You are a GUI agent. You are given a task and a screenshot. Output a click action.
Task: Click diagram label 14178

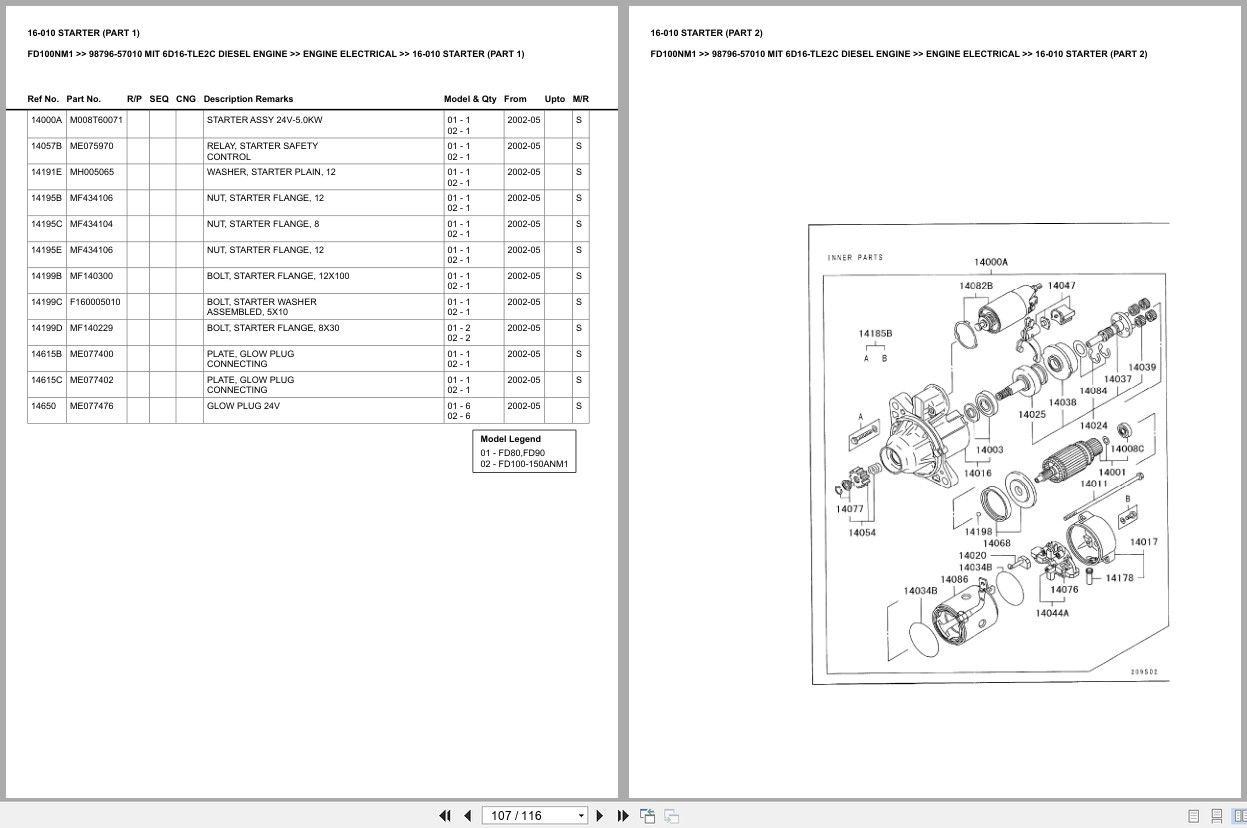point(1120,578)
